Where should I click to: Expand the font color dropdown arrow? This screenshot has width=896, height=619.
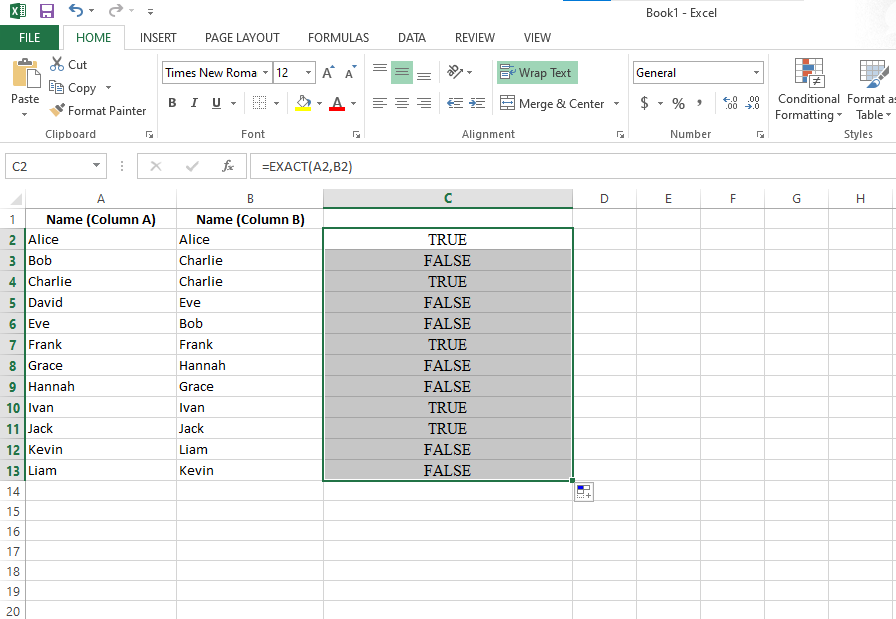point(353,103)
